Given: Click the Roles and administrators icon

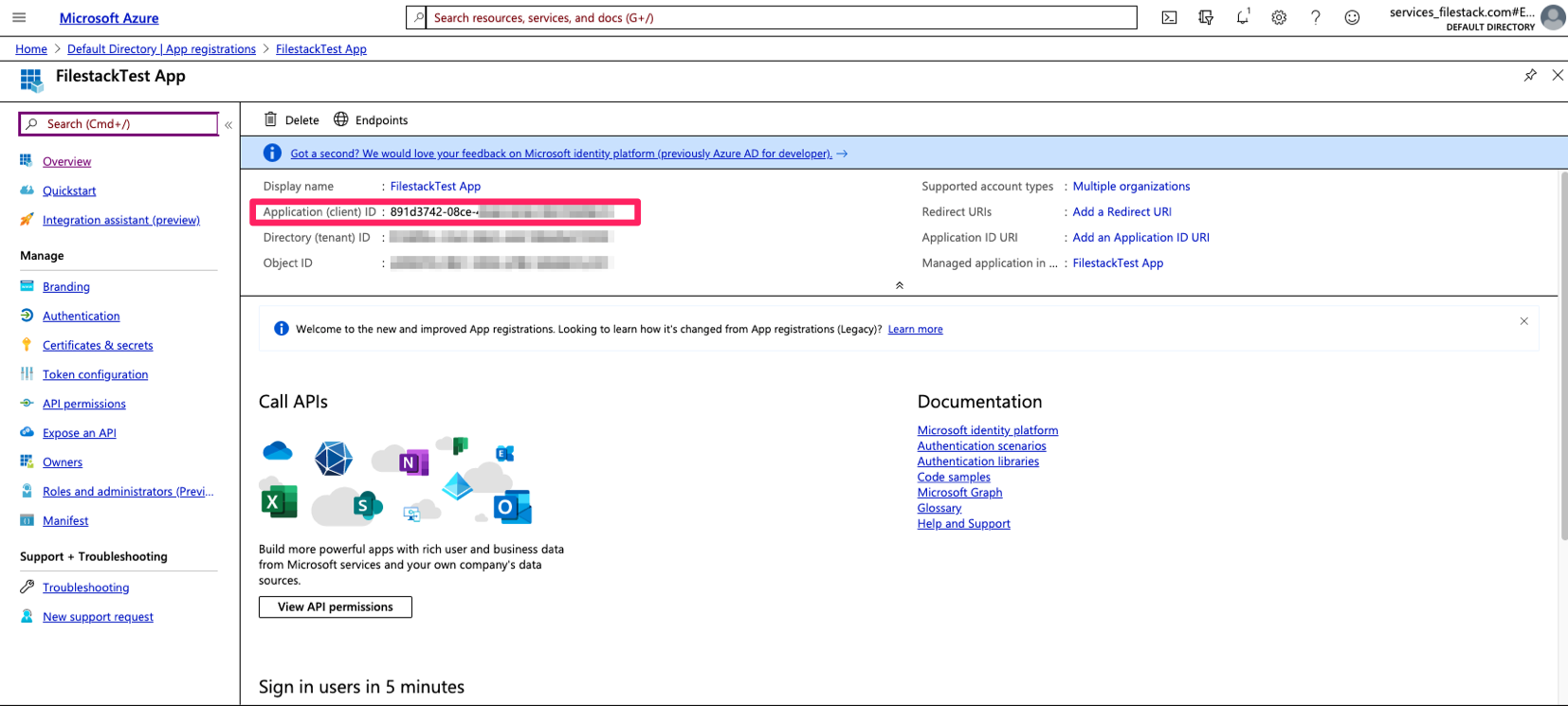Looking at the screenshot, I should (x=27, y=491).
